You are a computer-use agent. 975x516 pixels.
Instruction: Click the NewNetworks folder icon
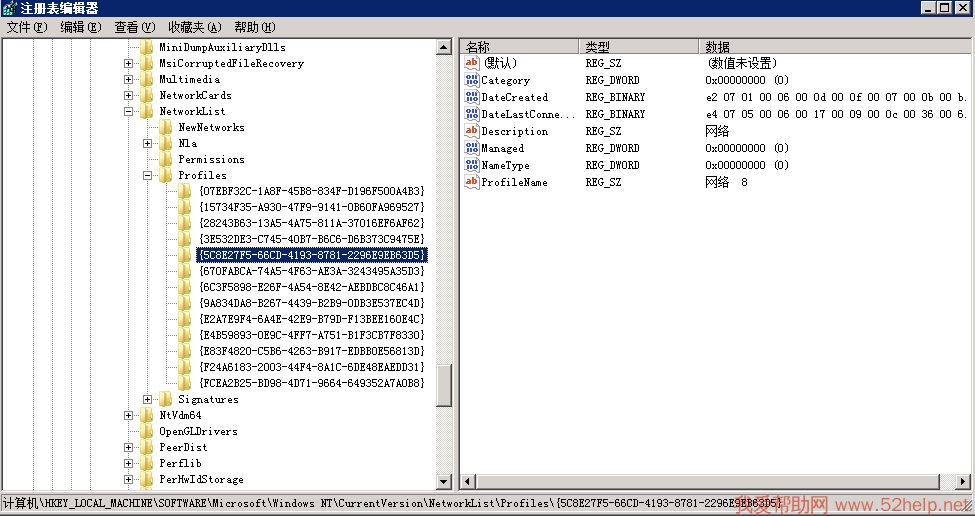click(166, 127)
